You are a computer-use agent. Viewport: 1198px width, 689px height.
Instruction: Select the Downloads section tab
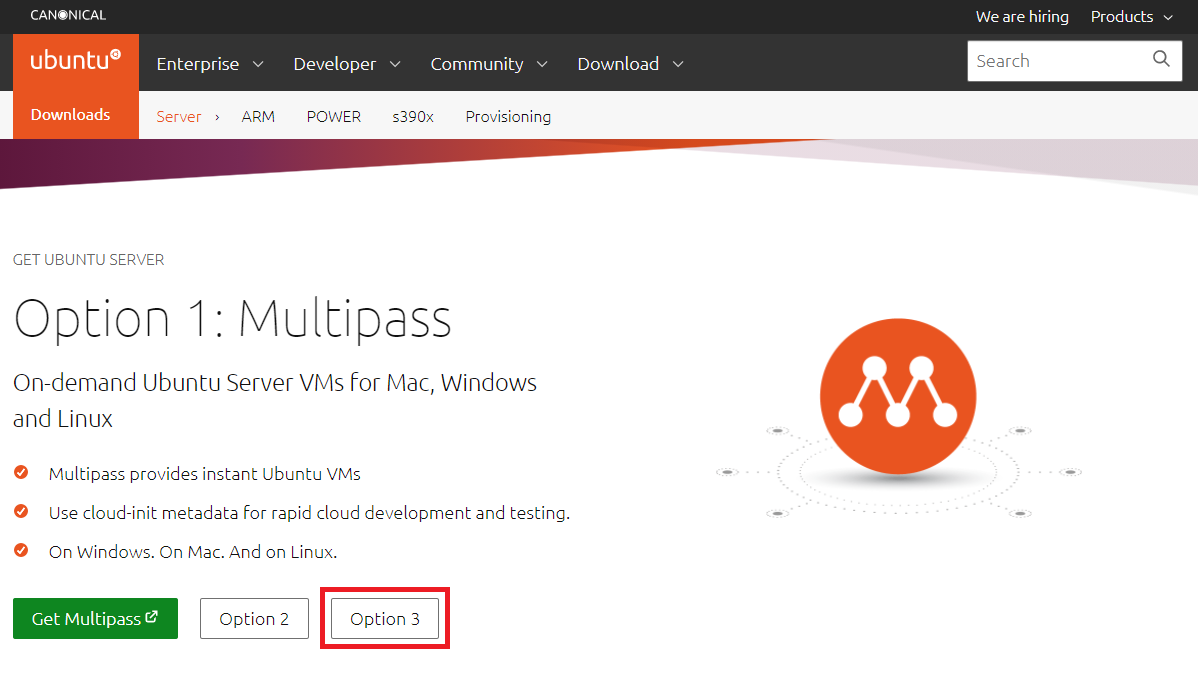(x=70, y=115)
